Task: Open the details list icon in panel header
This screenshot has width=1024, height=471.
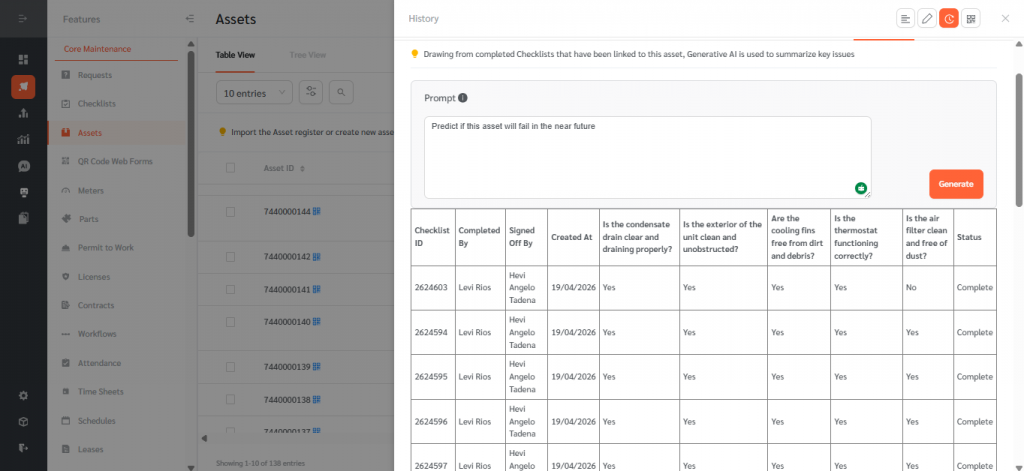Action: 905,18
